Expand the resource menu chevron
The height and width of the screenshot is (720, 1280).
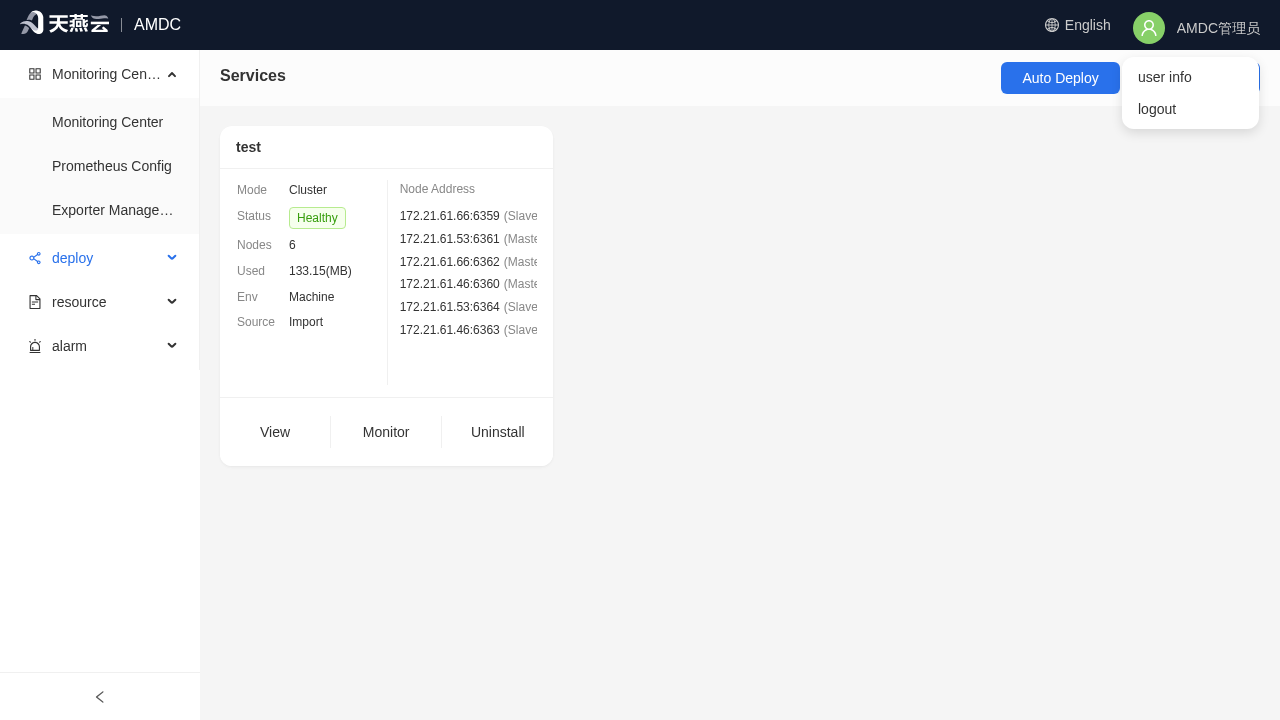[172, 302]
